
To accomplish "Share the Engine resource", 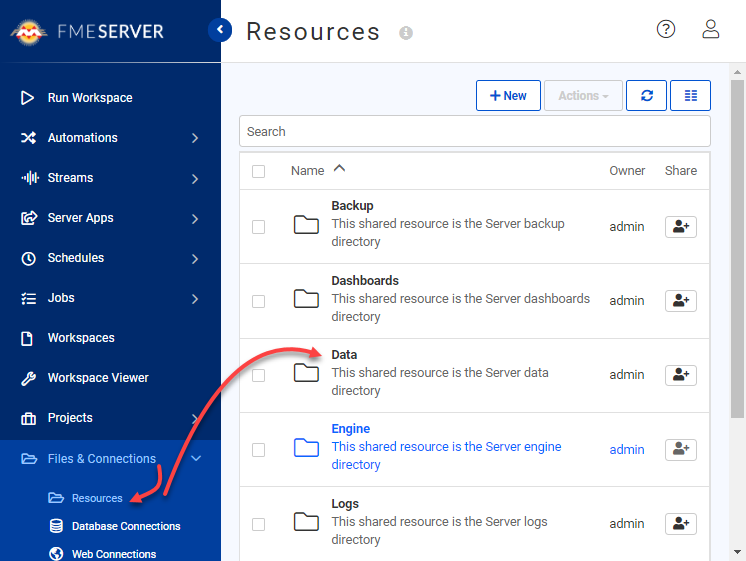I will pyautogui.click(x=681, y=450).
